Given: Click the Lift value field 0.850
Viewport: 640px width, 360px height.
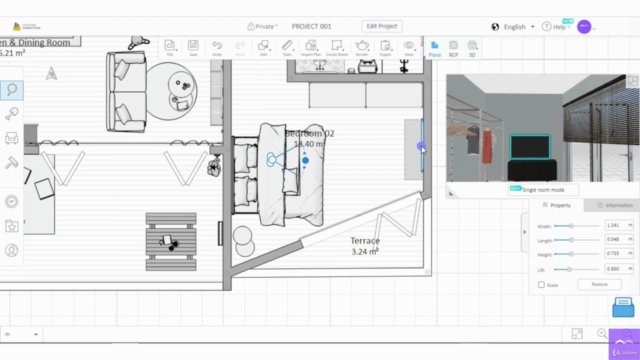Looking at the screenshot, I should tap(618, 269).
